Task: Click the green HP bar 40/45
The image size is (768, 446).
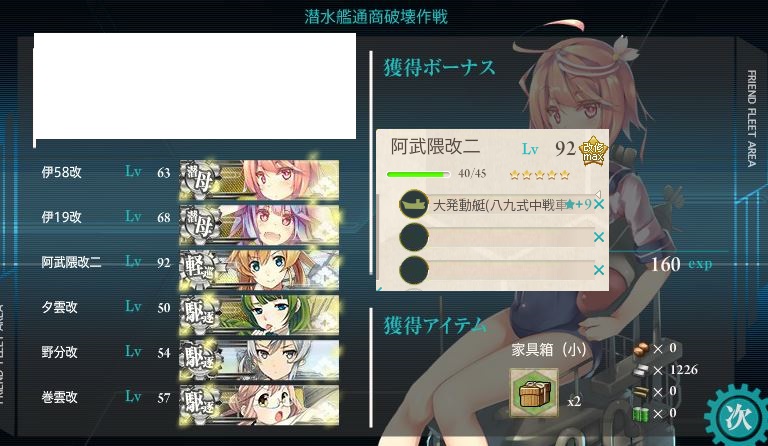Action: point(418,174)
